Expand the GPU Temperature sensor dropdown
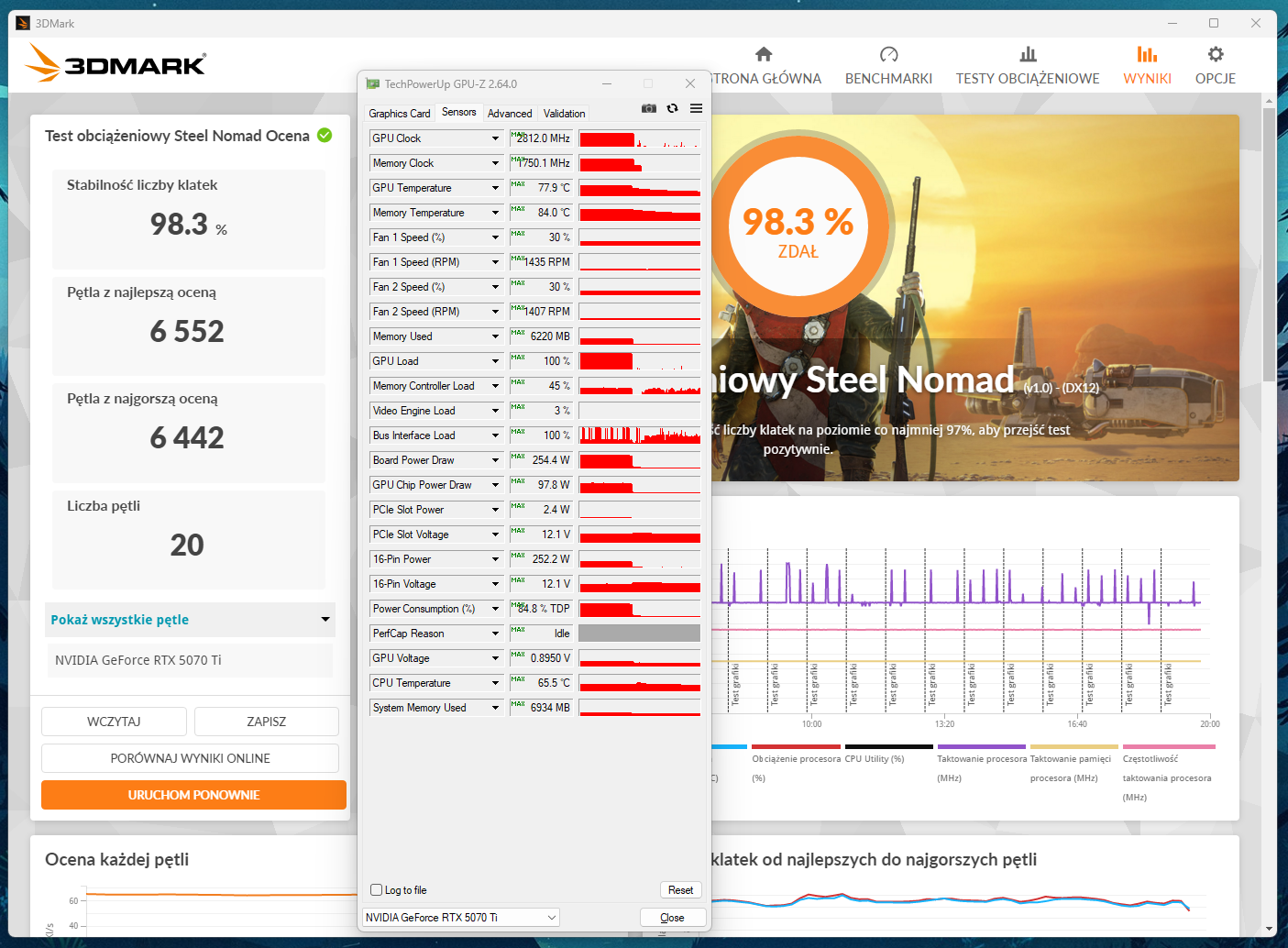Screen dimensions: 1288x948 (x=495, y=188)
